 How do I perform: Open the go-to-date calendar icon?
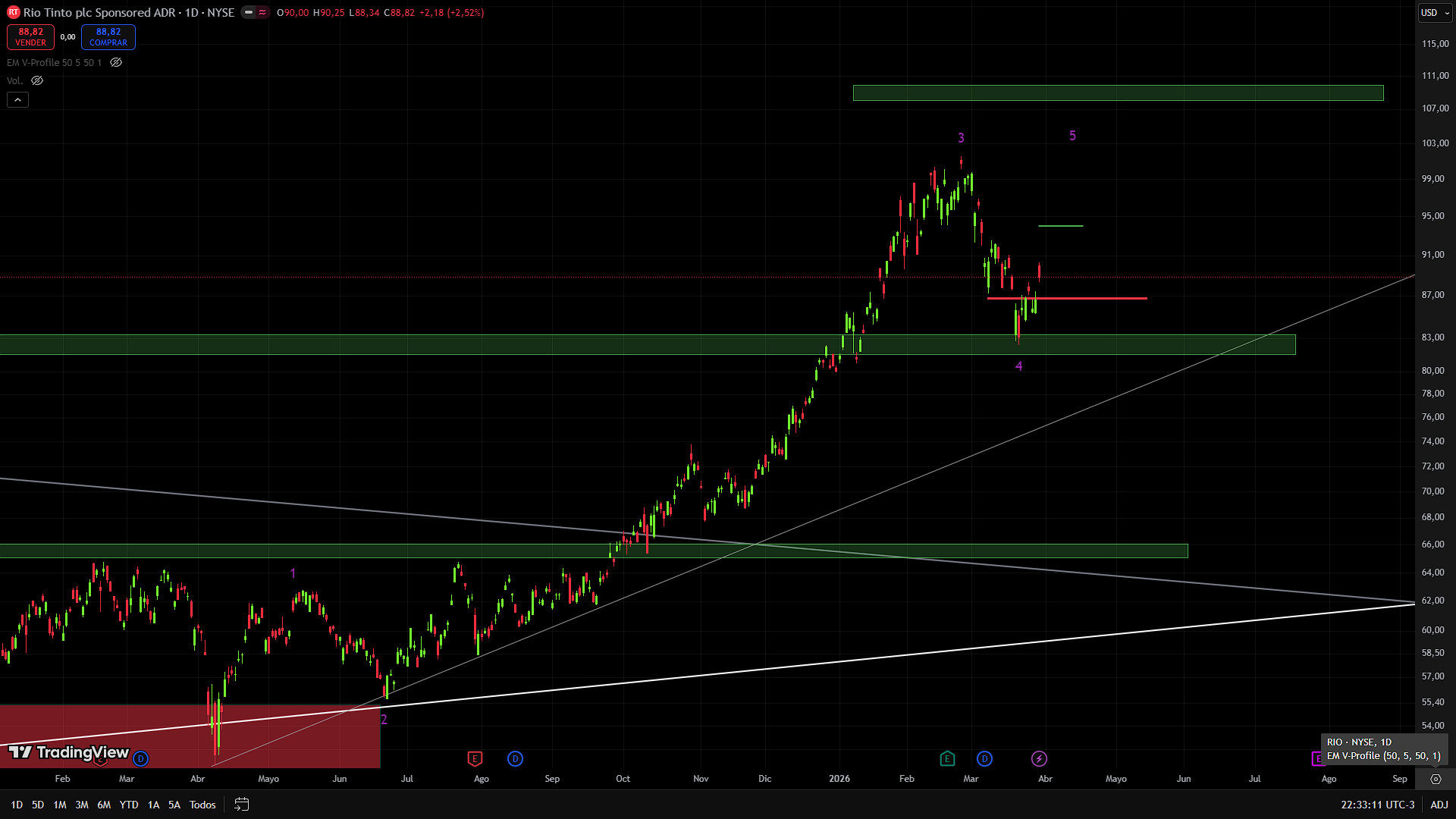click(241, 805)
